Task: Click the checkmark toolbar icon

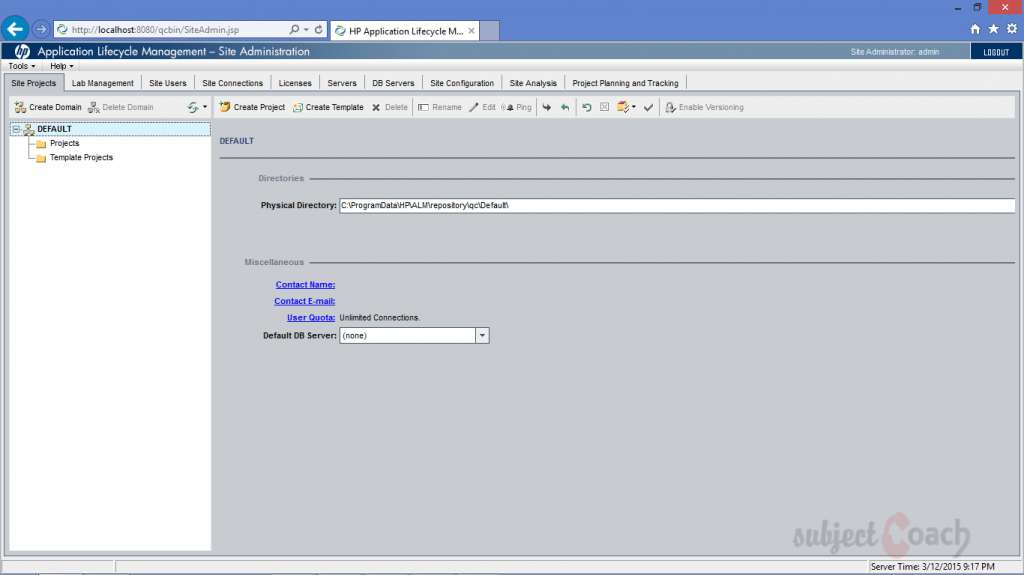Action: point(648,107)
